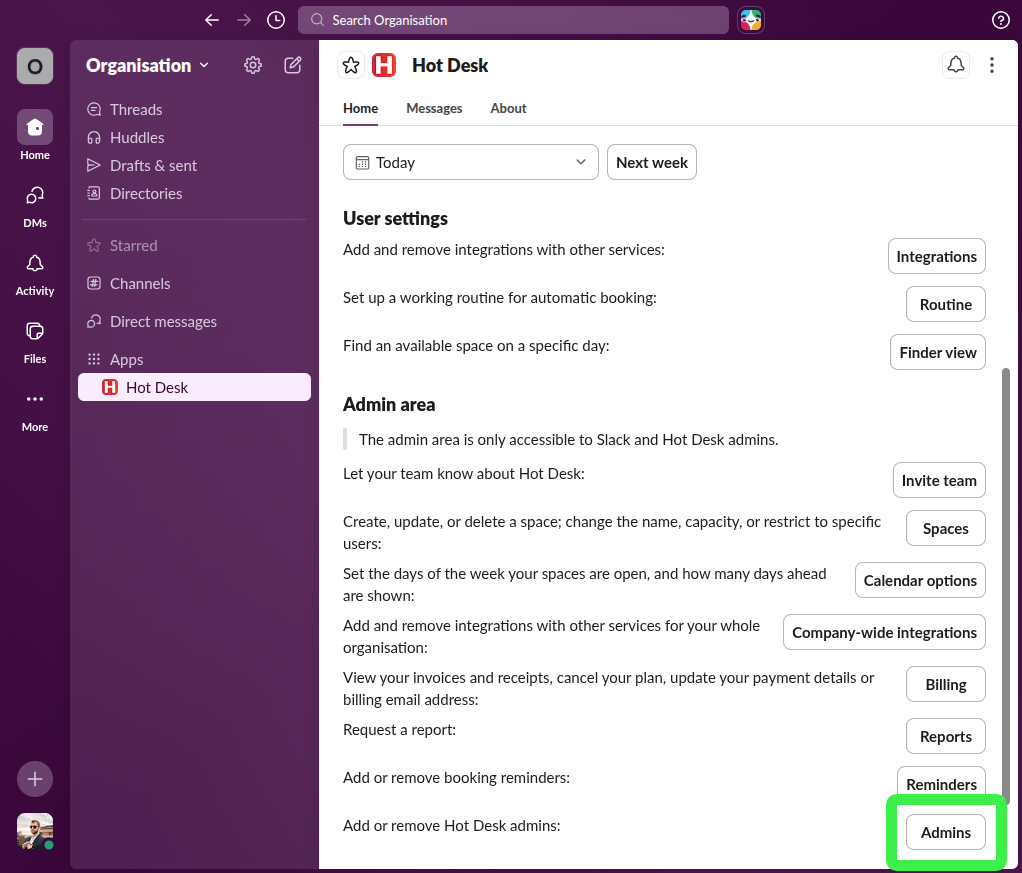
Task: Click the Next week button
Action: point(651,161)
